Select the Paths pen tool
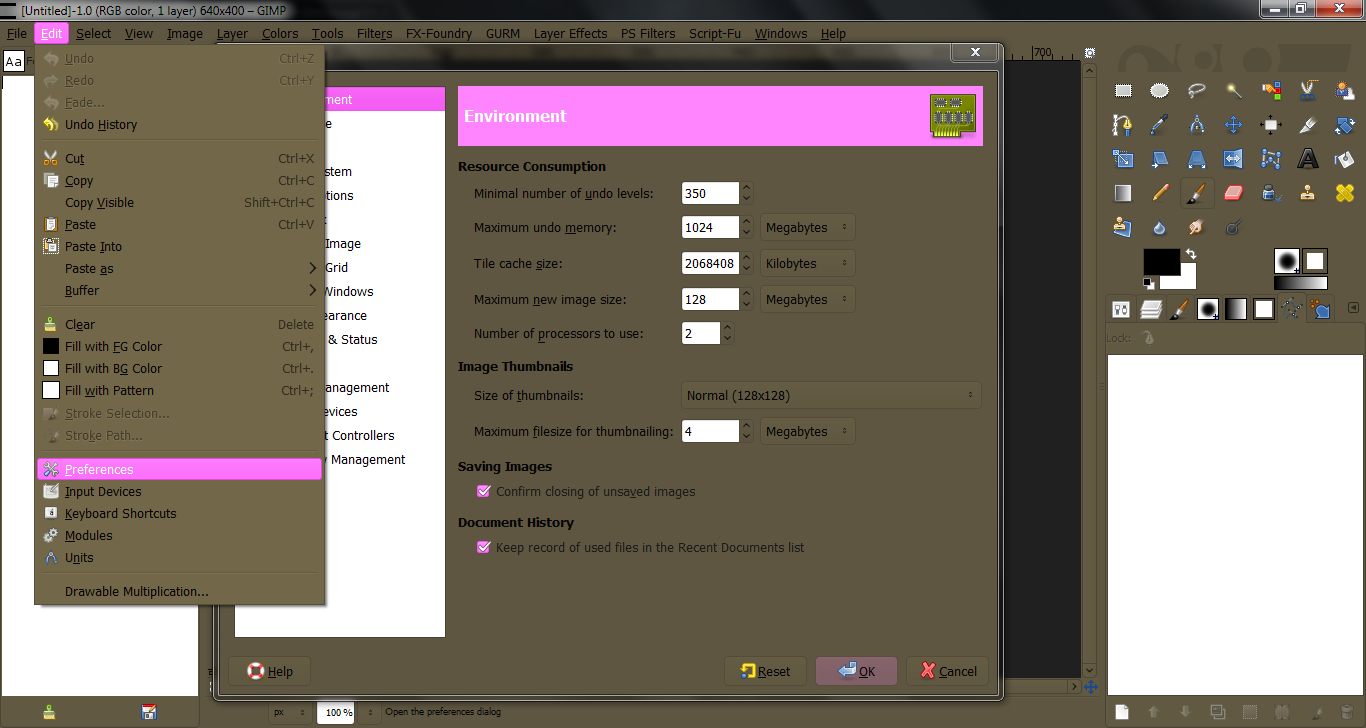The width and height of the screenshot is (1366, 728). (x=1123, y=125)
